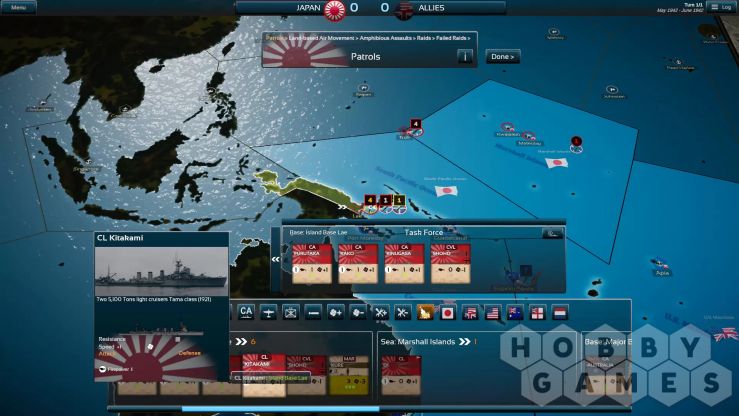The height and width of the screenshot is (416, 739).
Task: Click the Sea: Marshall Islands header text
Action: pos(418,342)
